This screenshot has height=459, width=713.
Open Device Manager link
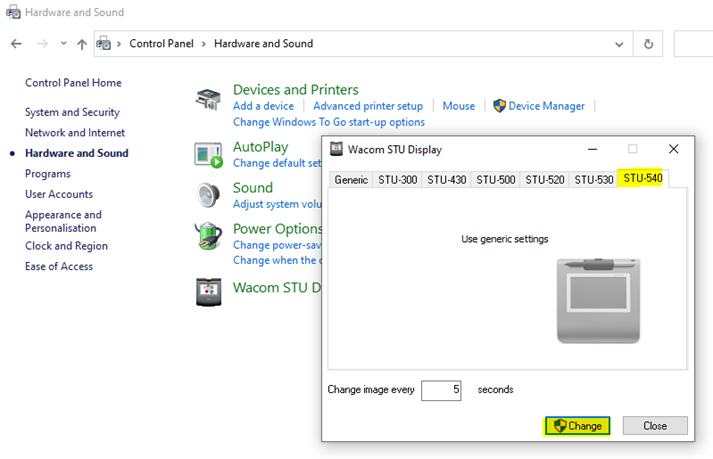tap(547, 106)
